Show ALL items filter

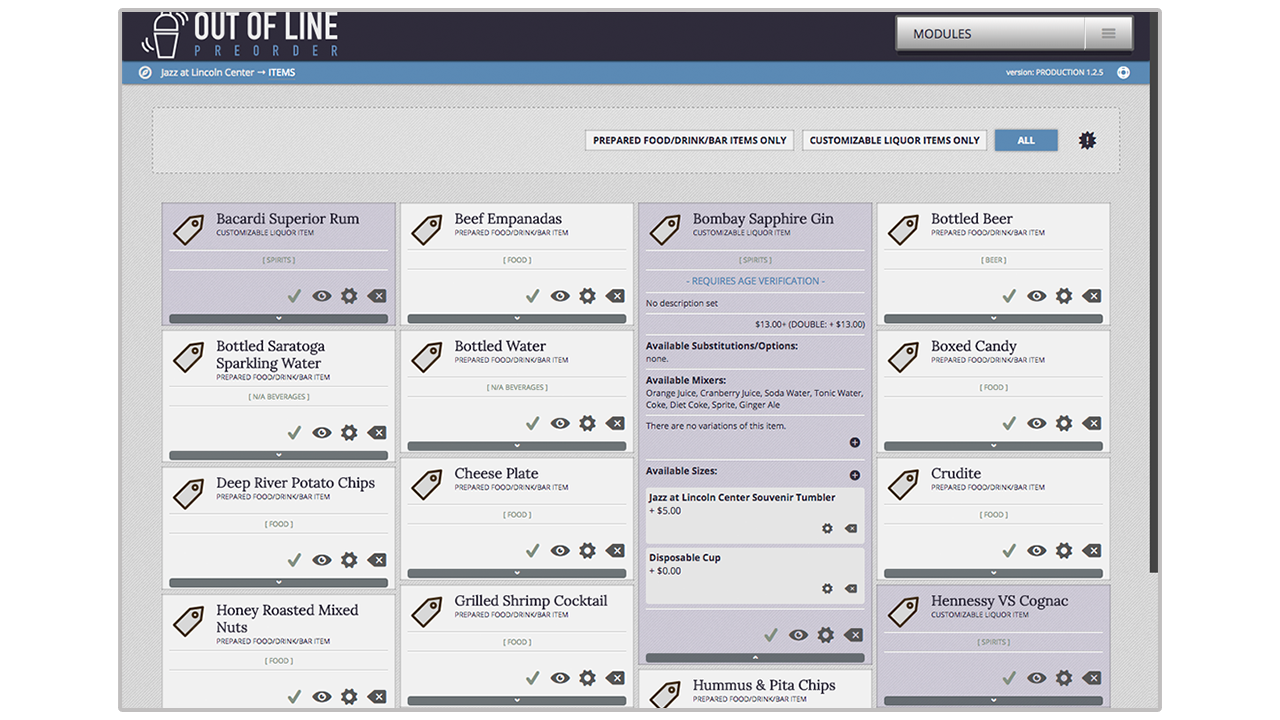pos(1026,141)
